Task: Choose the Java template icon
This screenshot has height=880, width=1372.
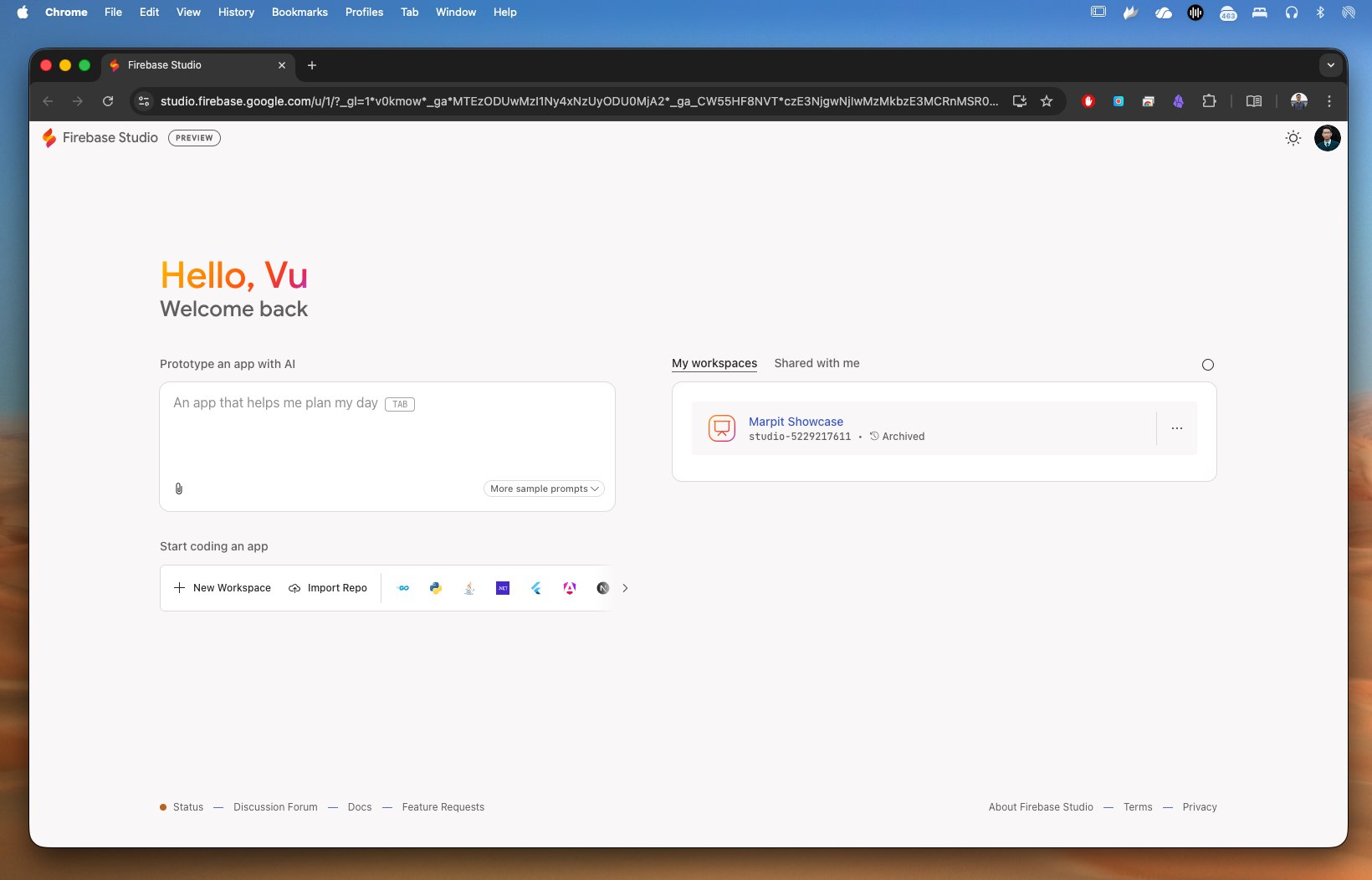Action: (469, 588)
